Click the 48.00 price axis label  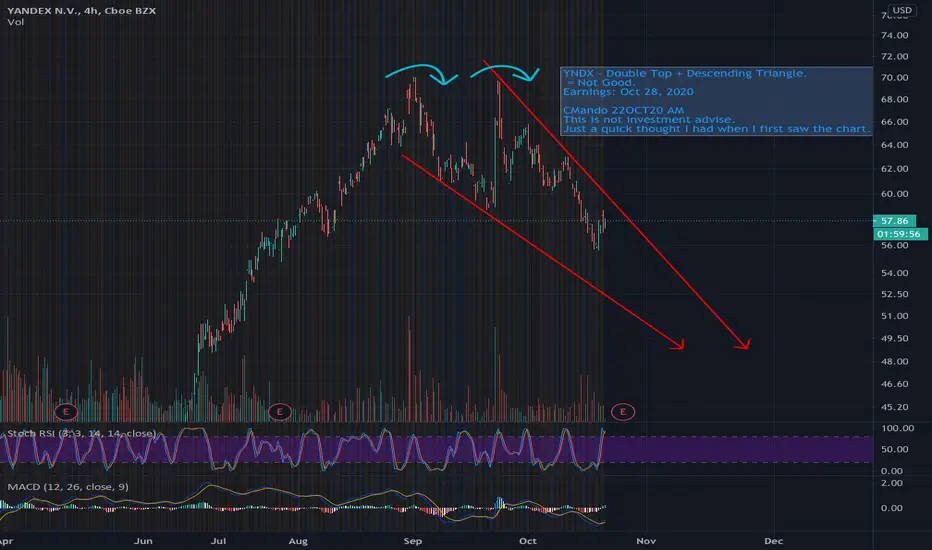(x=895, y=362)
